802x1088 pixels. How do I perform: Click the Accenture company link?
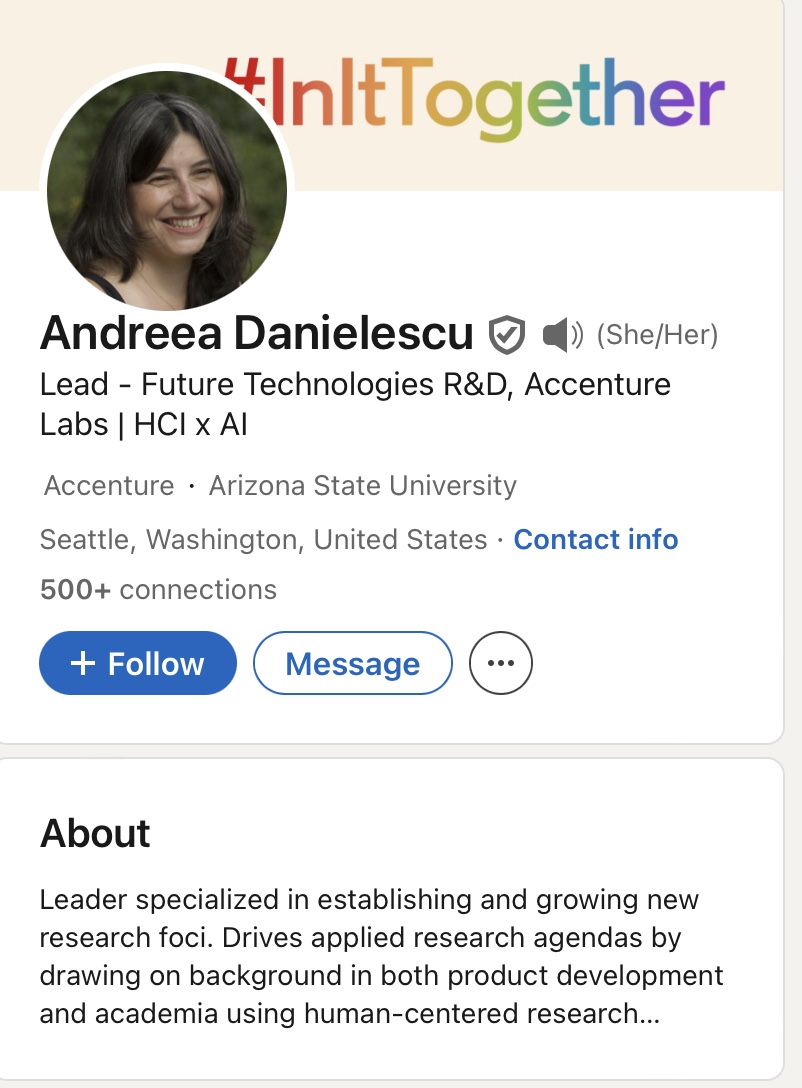tap(109, 485)
